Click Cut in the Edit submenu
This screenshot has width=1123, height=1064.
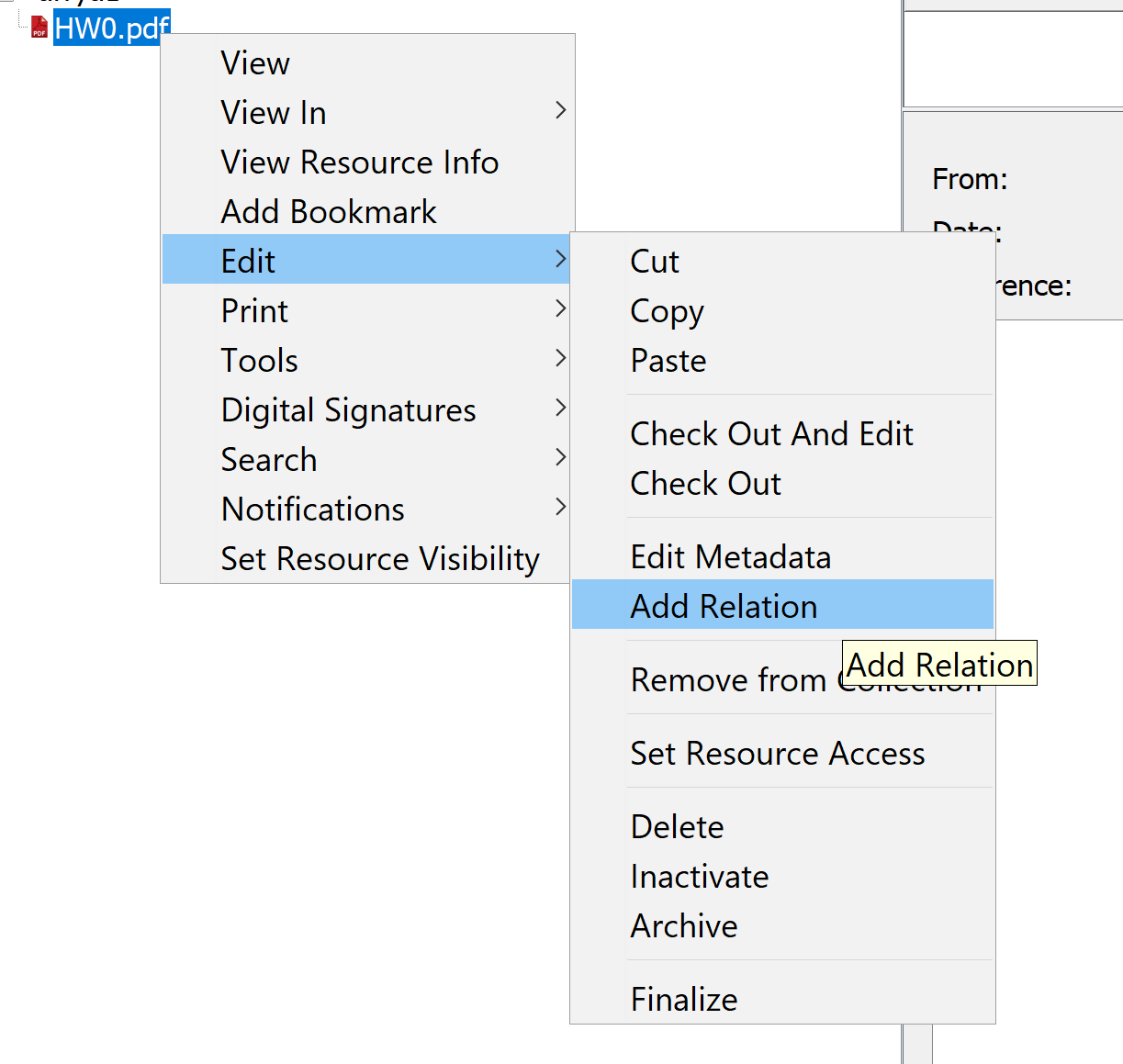click(654, 262)
